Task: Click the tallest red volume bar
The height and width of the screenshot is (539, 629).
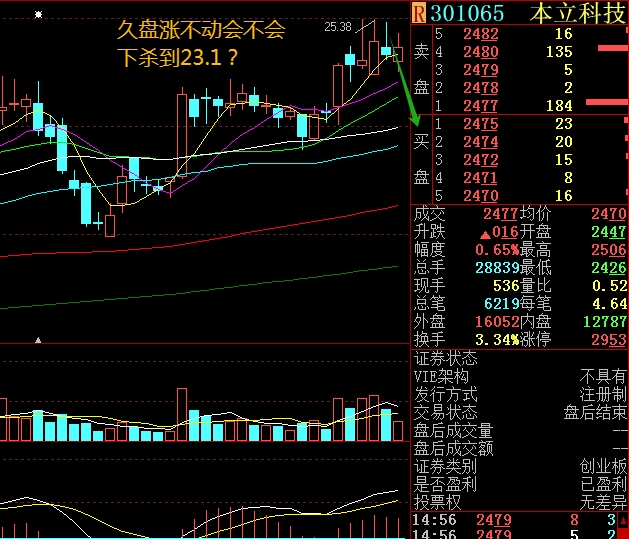Action: click(182, 415)
